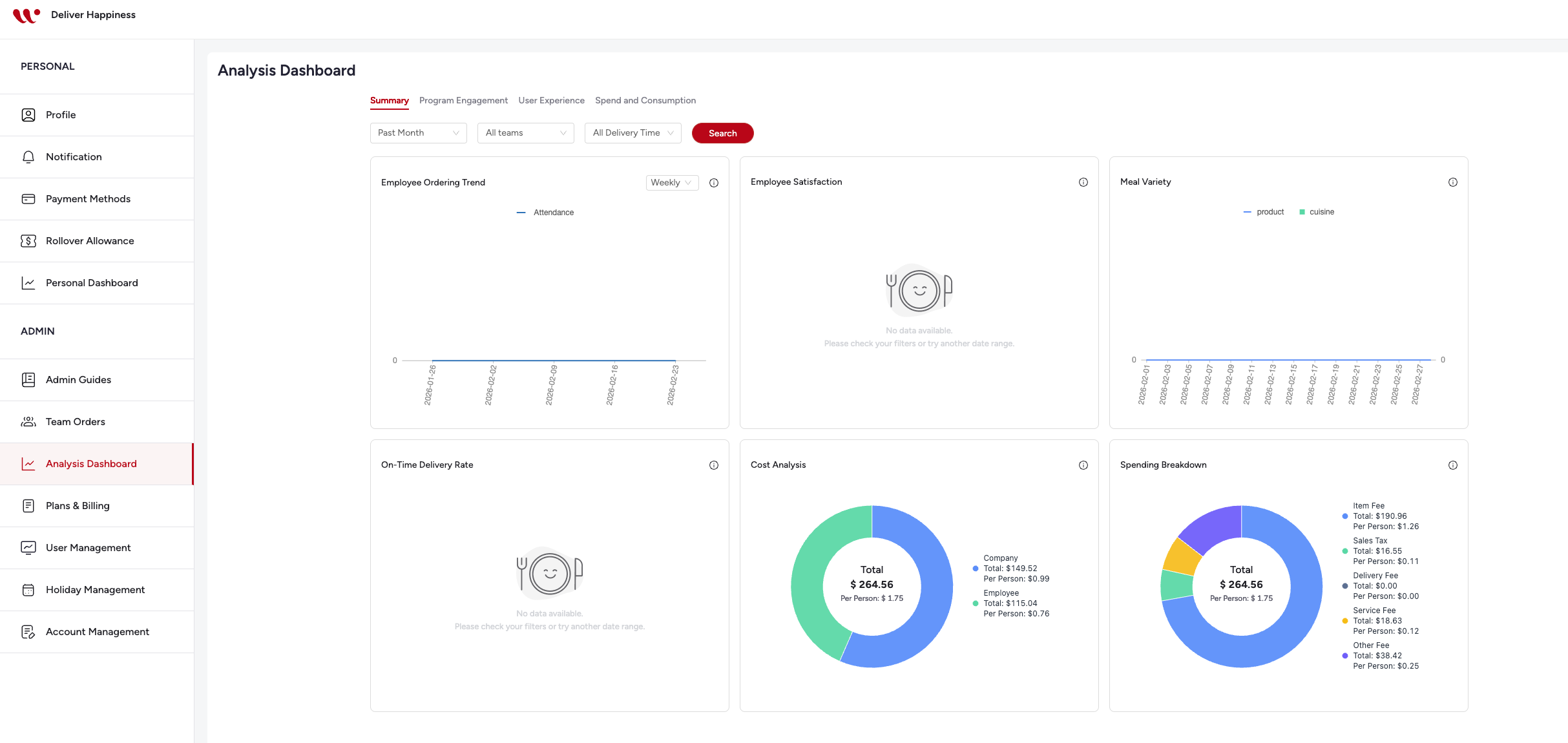Image resolution: width=1568 pixels, height=743 pixels.
Task: Toggle the Item Fee legend entry
Action: 1381,516
